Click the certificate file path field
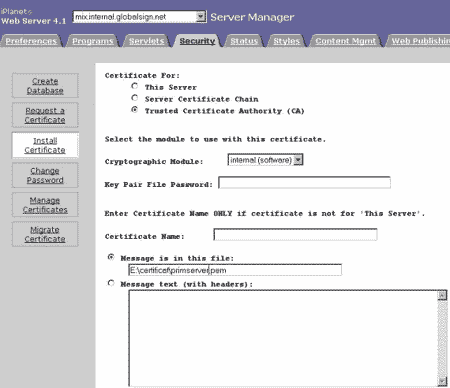Image resolution: width=450 pixels, height=388 pixels. coord(235,270)
